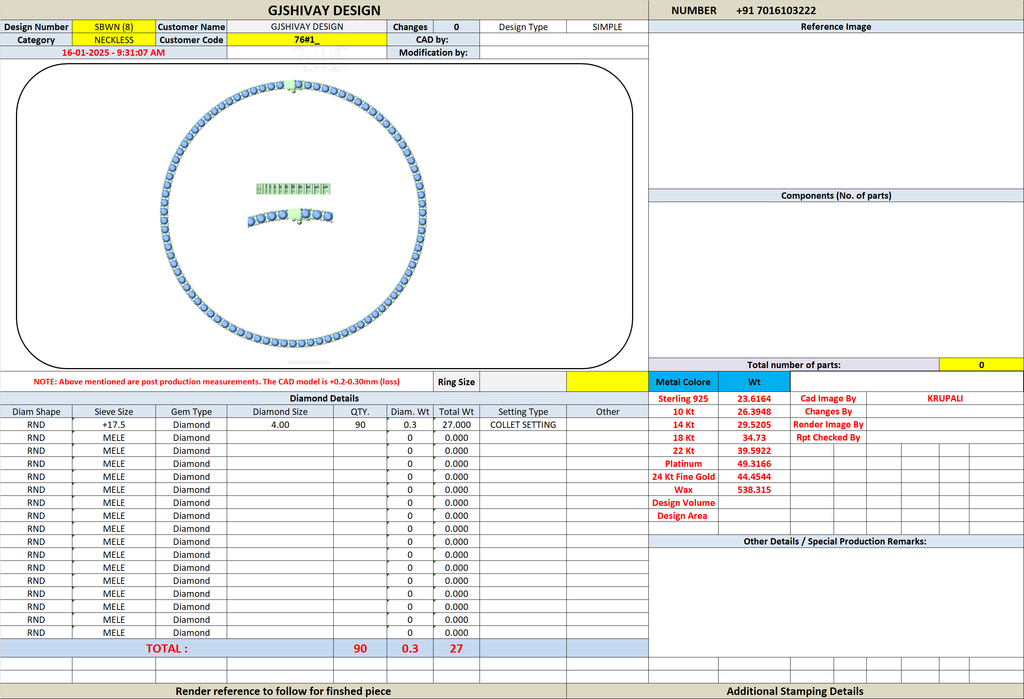This screenshot has height=699, width=1024.
Task: Select the Wax weight 538.315
Action: click(754, 490)
